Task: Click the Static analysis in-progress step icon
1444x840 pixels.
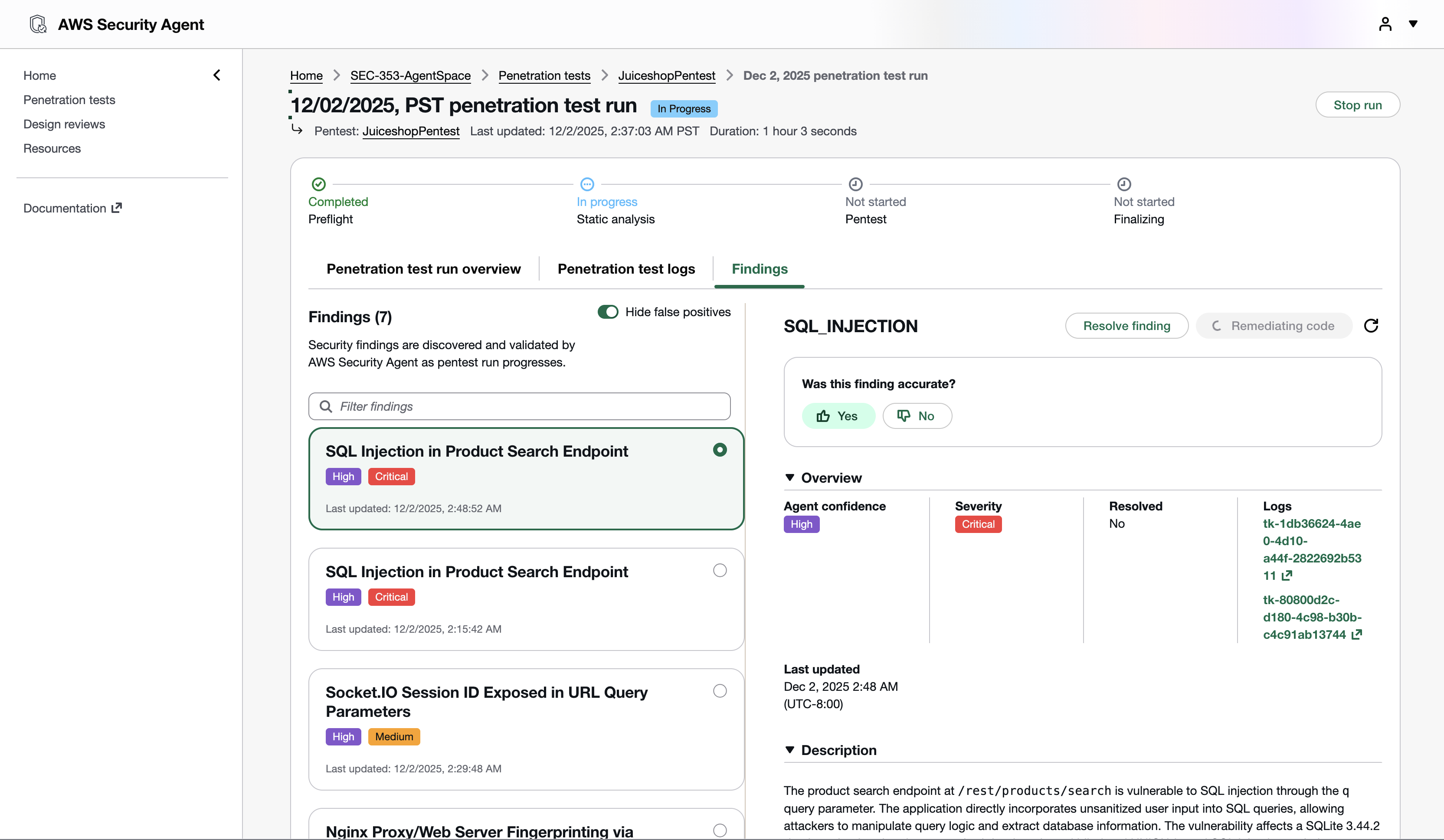Action: coord(587,184)
